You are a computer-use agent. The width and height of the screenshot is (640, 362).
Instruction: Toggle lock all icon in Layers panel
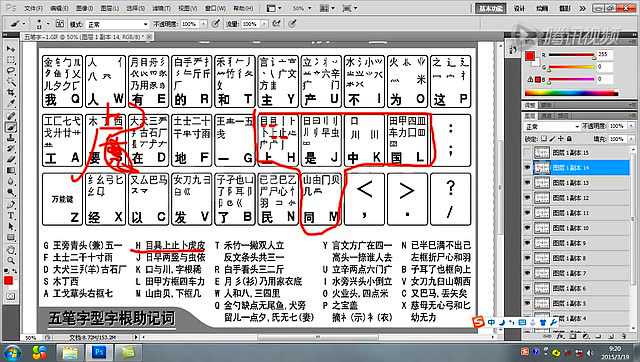[569, 139]
